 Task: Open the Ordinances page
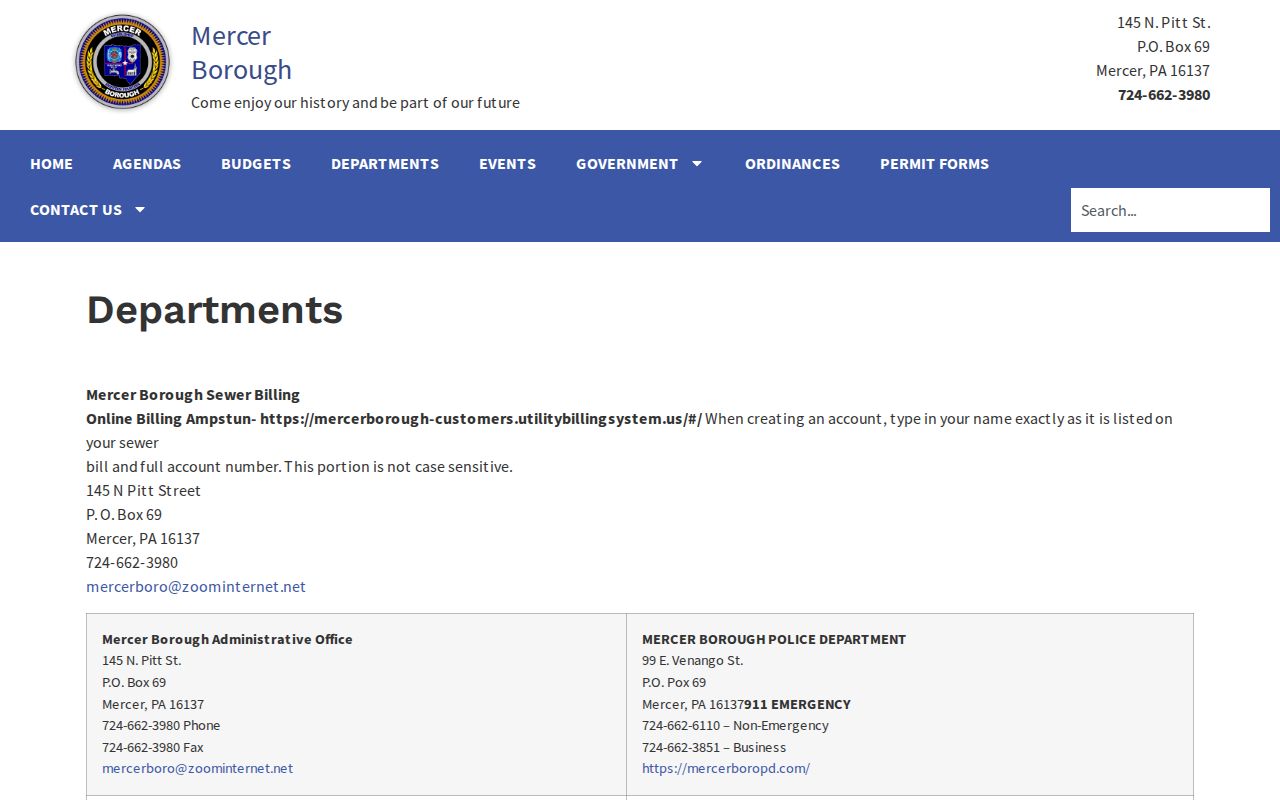pos(792,164)
